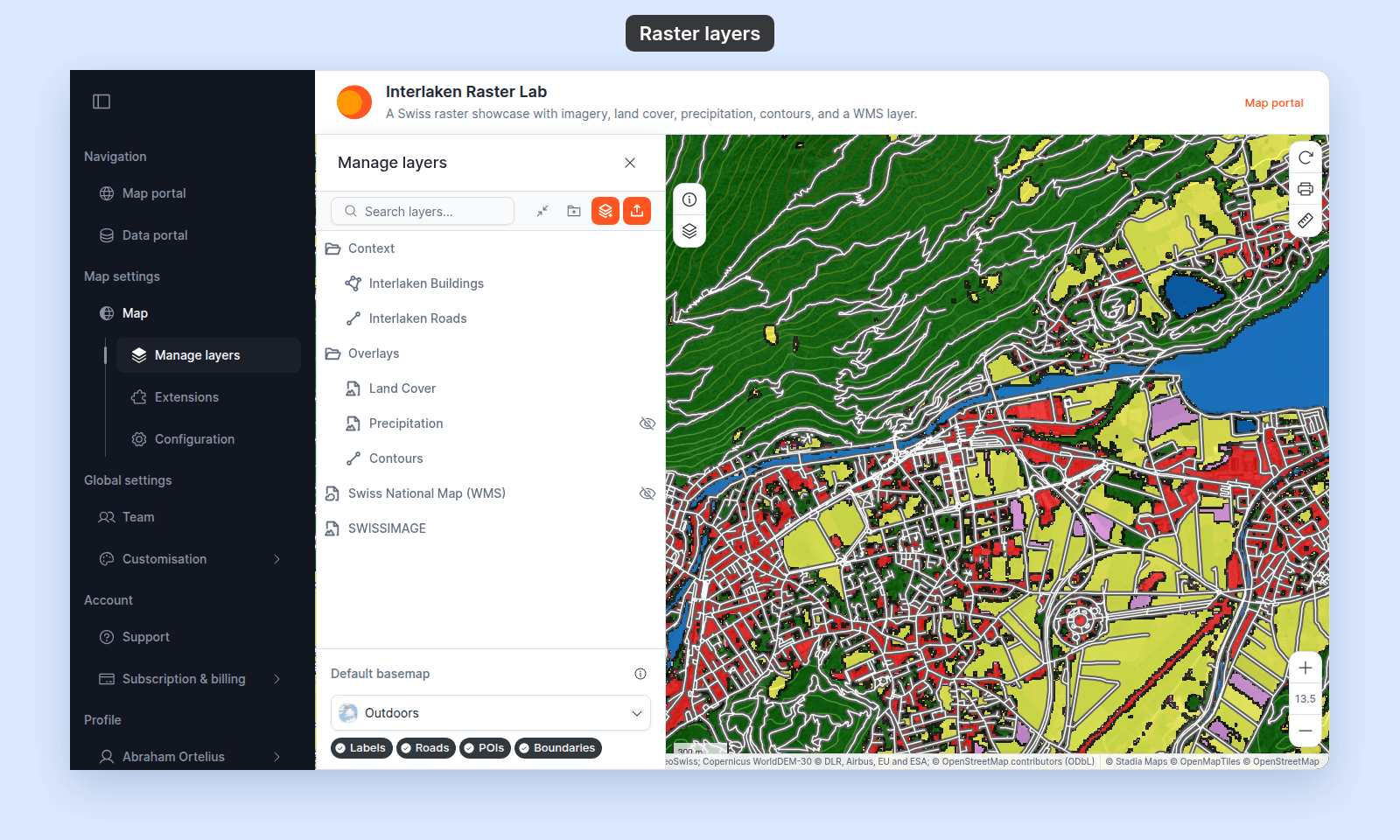
Task: Click the print map icon
Action: [x=1305, y=189]
